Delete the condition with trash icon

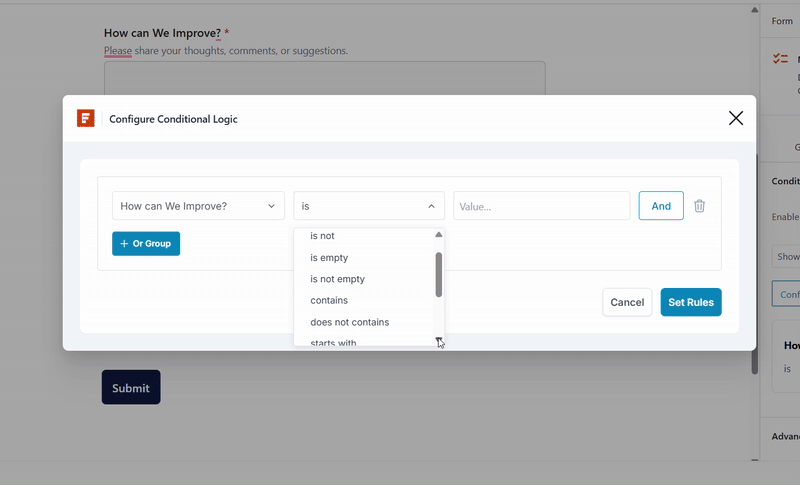click(x=699, y=206)
